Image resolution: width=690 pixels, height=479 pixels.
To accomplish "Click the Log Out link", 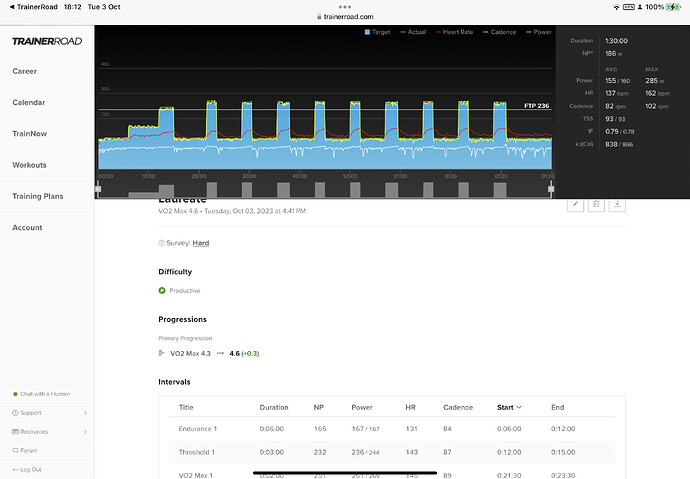I will (31, 469).
